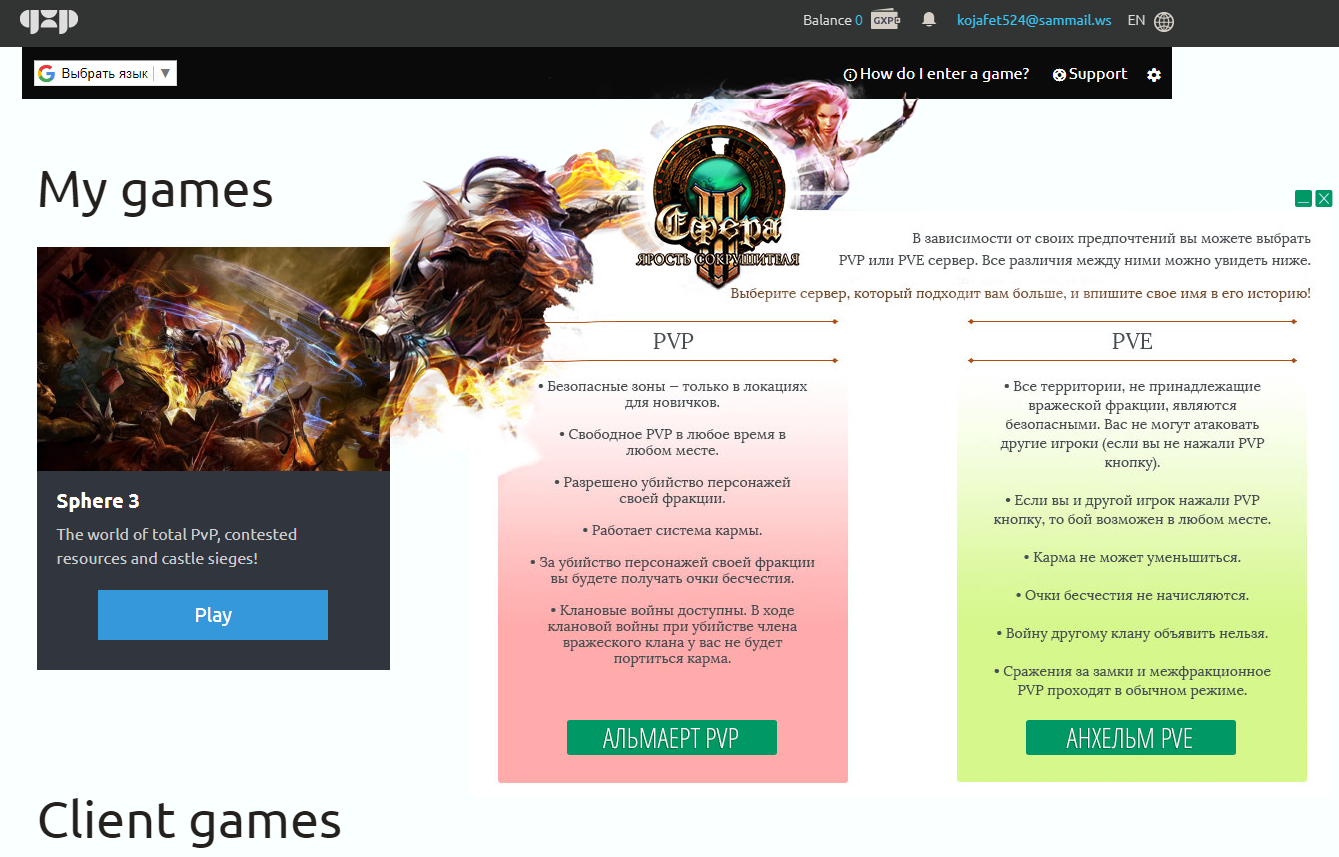Expand the Google 'Выбрать язык' translate dropdown
1339x857 pixels.
(105, 73)
